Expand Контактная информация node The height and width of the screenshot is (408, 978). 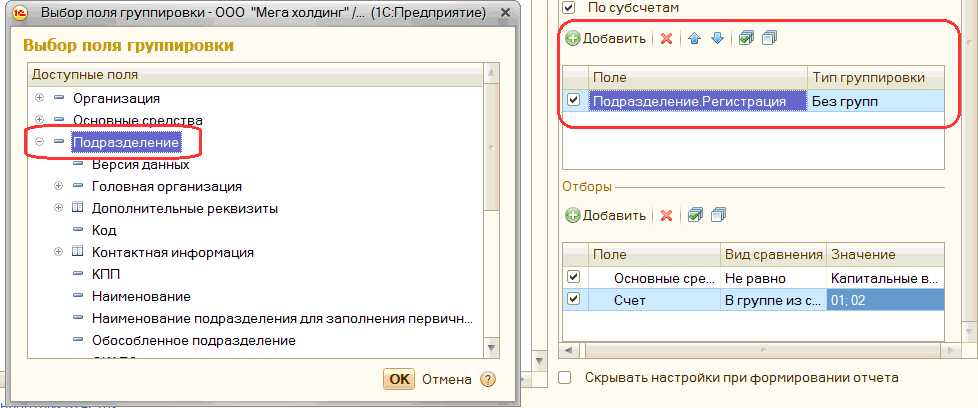59,252
